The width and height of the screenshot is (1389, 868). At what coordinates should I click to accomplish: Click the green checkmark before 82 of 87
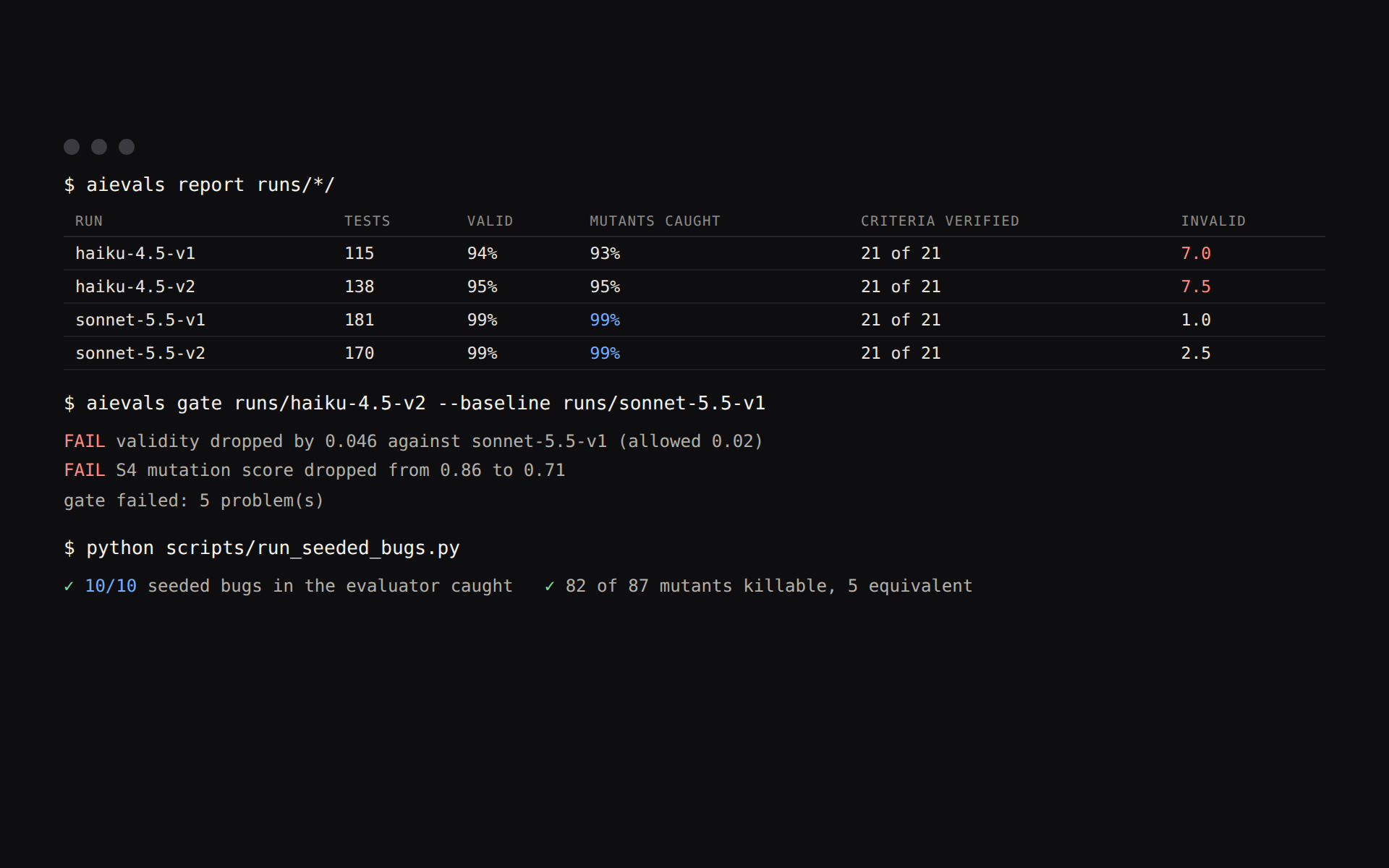point(550,586)
